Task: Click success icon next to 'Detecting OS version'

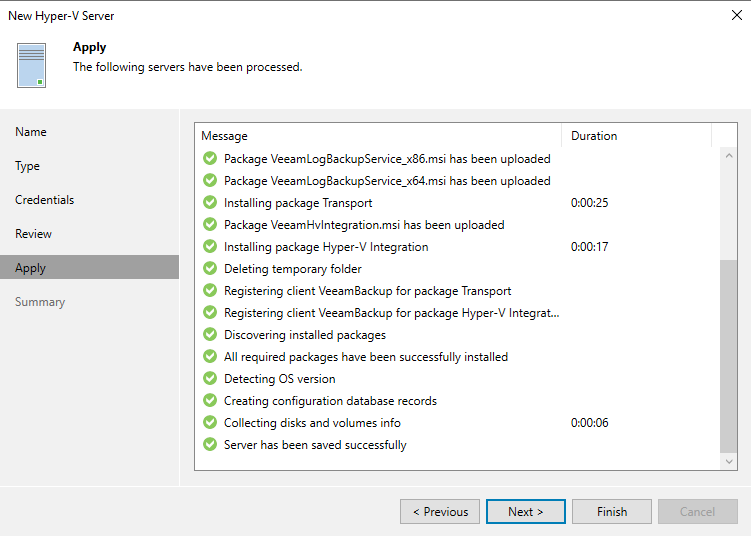Action: pyautogui.click(x=210, y=379)
